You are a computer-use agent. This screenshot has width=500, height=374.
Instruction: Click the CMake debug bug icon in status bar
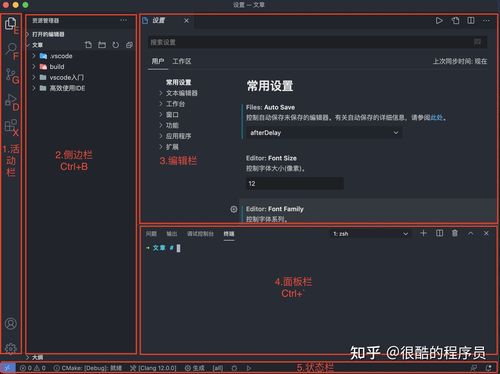(234, 368)
